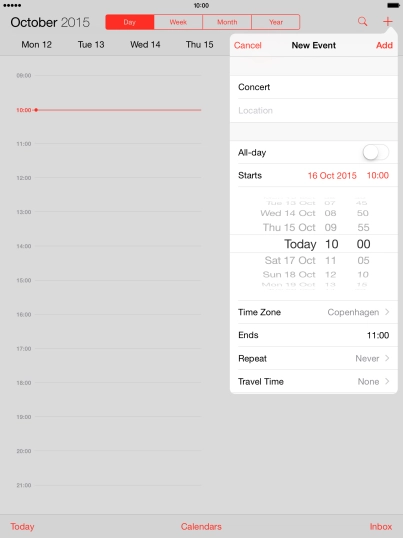Pick hour 11 in time picker
Screen dimensions: 403x538
(331, 260)
